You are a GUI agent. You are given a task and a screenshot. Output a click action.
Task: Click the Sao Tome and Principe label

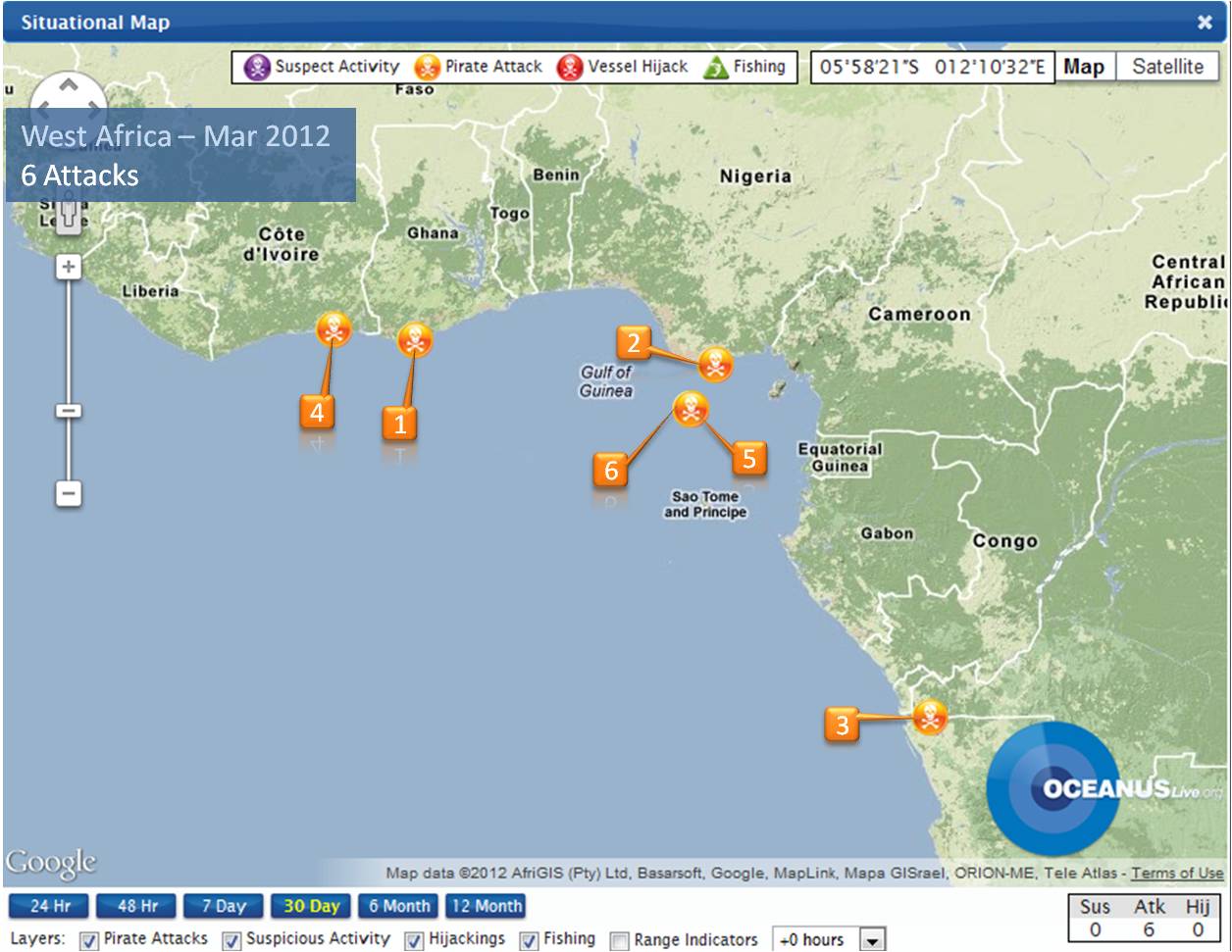tap(705, 505)
